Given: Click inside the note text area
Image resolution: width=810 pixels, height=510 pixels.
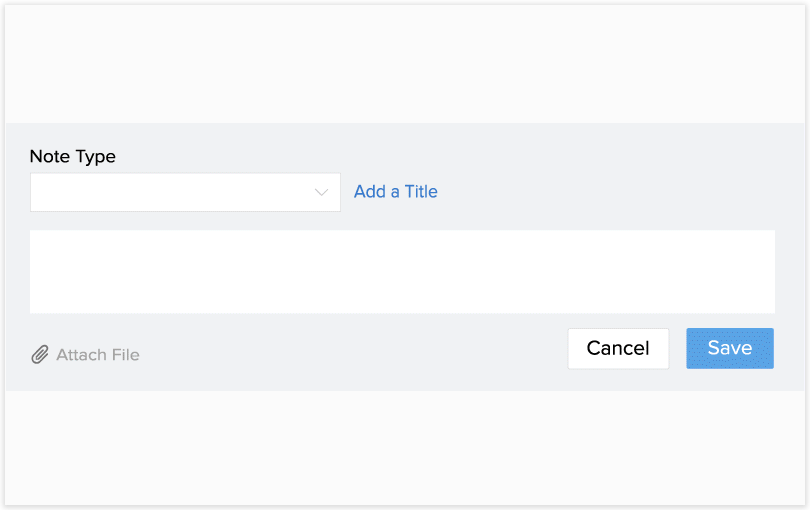Looking at the screenshot, I should click(402, 272).
